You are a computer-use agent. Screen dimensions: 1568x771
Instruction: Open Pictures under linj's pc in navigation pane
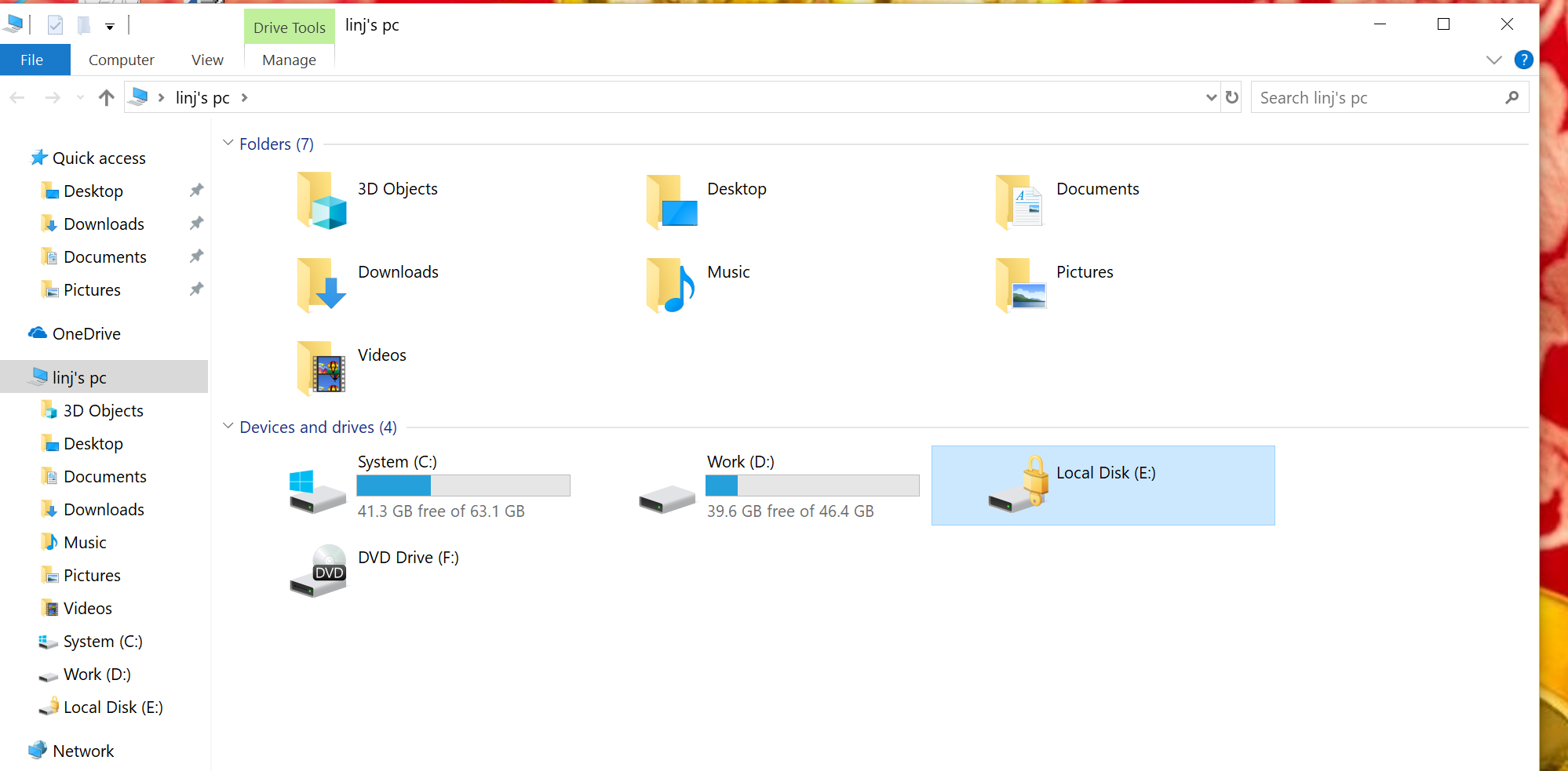92,576
